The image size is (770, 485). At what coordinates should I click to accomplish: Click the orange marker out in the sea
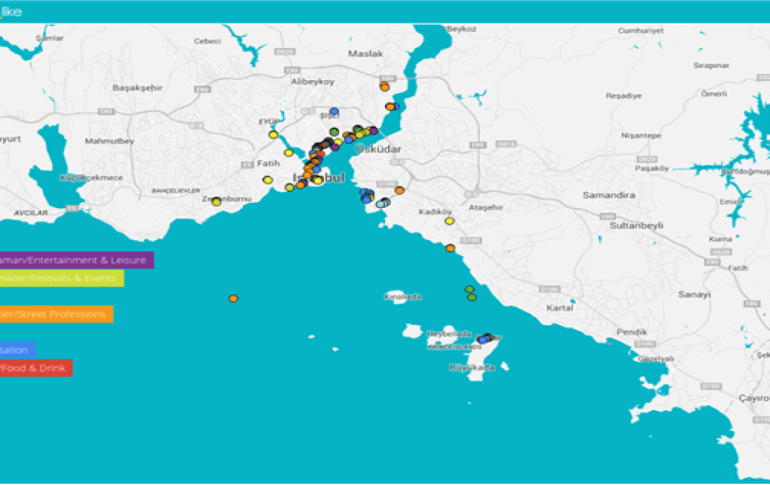(233, 298)
